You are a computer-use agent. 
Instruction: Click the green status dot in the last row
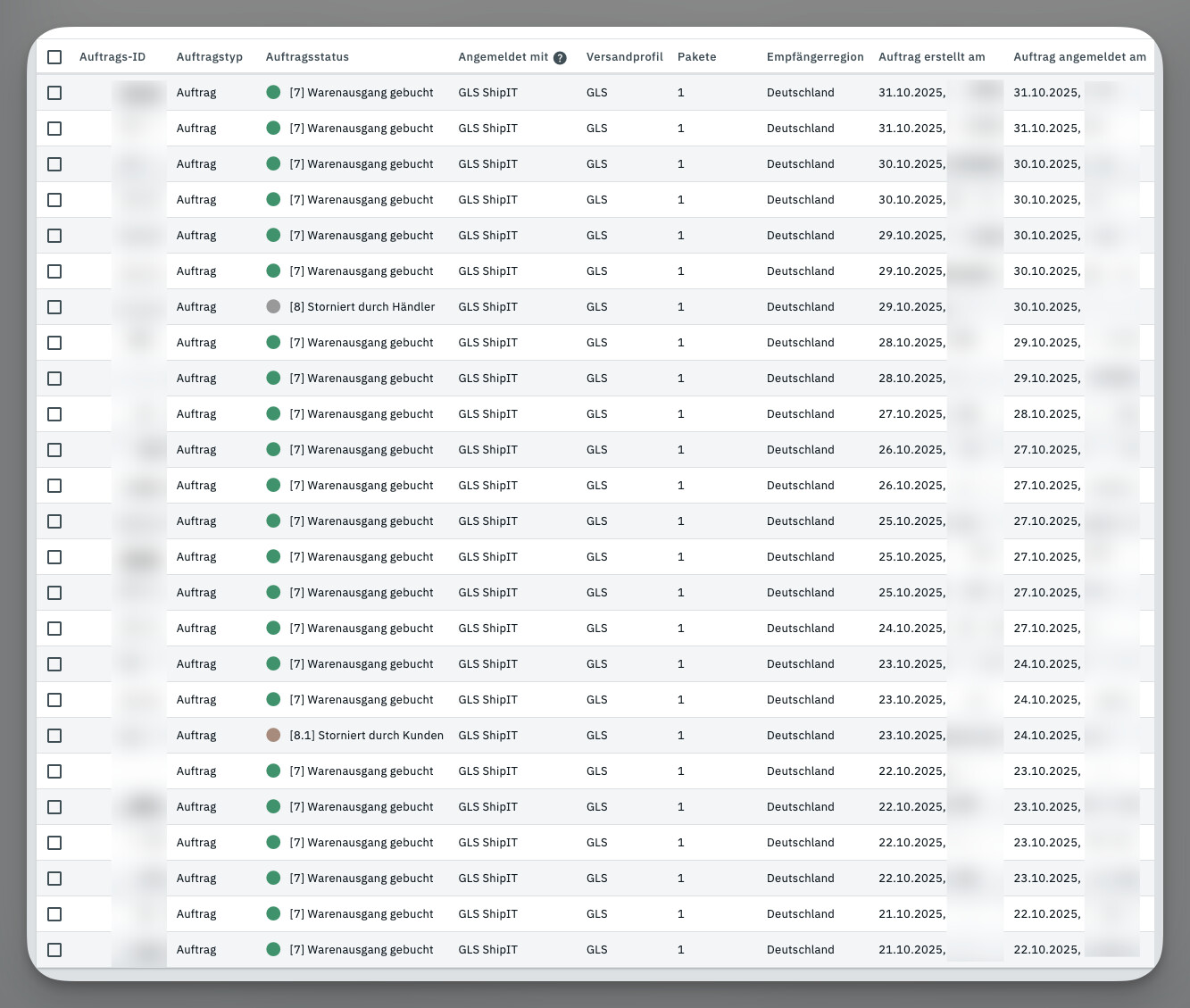coord(273,950)
